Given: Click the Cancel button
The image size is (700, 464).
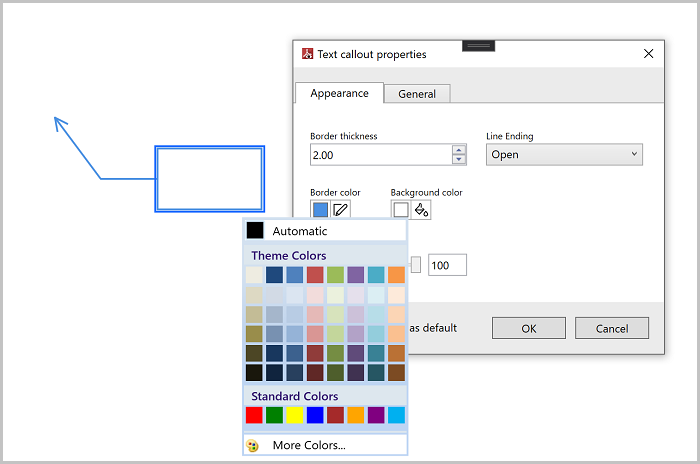Looking at the screenshot, I should click(x=612, y=328).
